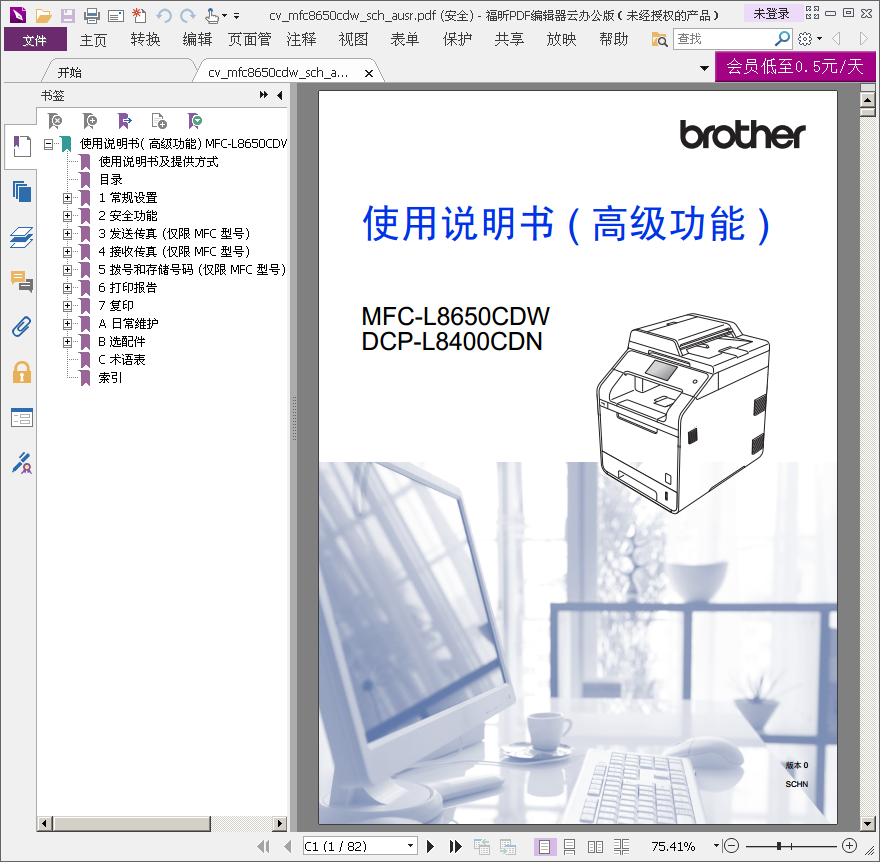
Task: Open the Security lock panel
Action: pos(22,372)
